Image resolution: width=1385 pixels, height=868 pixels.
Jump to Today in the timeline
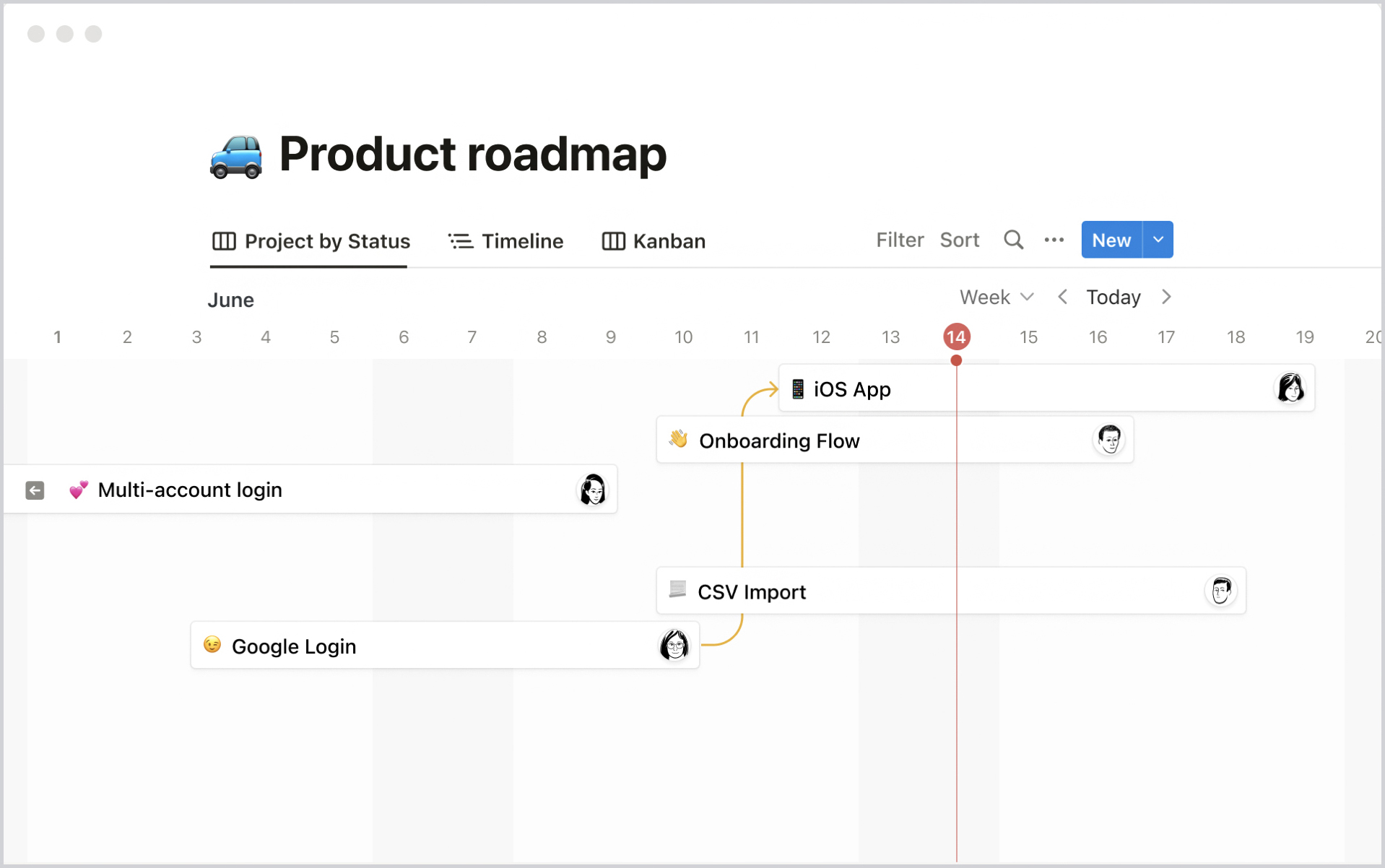coord(1113,297)
